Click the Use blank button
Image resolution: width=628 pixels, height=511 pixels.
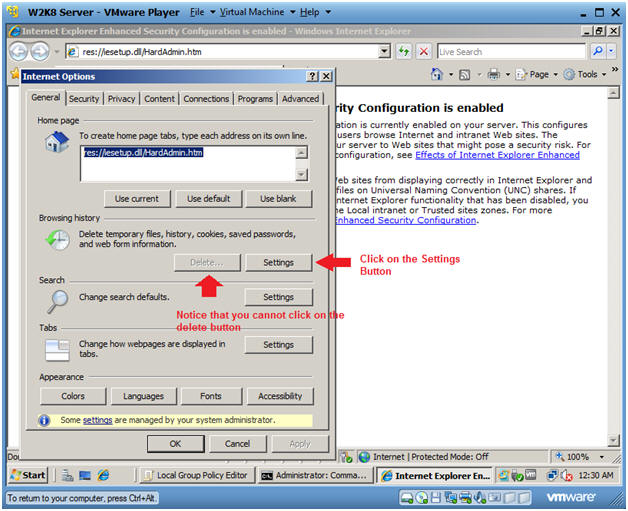pyautogui.click(x=278, y=199)
